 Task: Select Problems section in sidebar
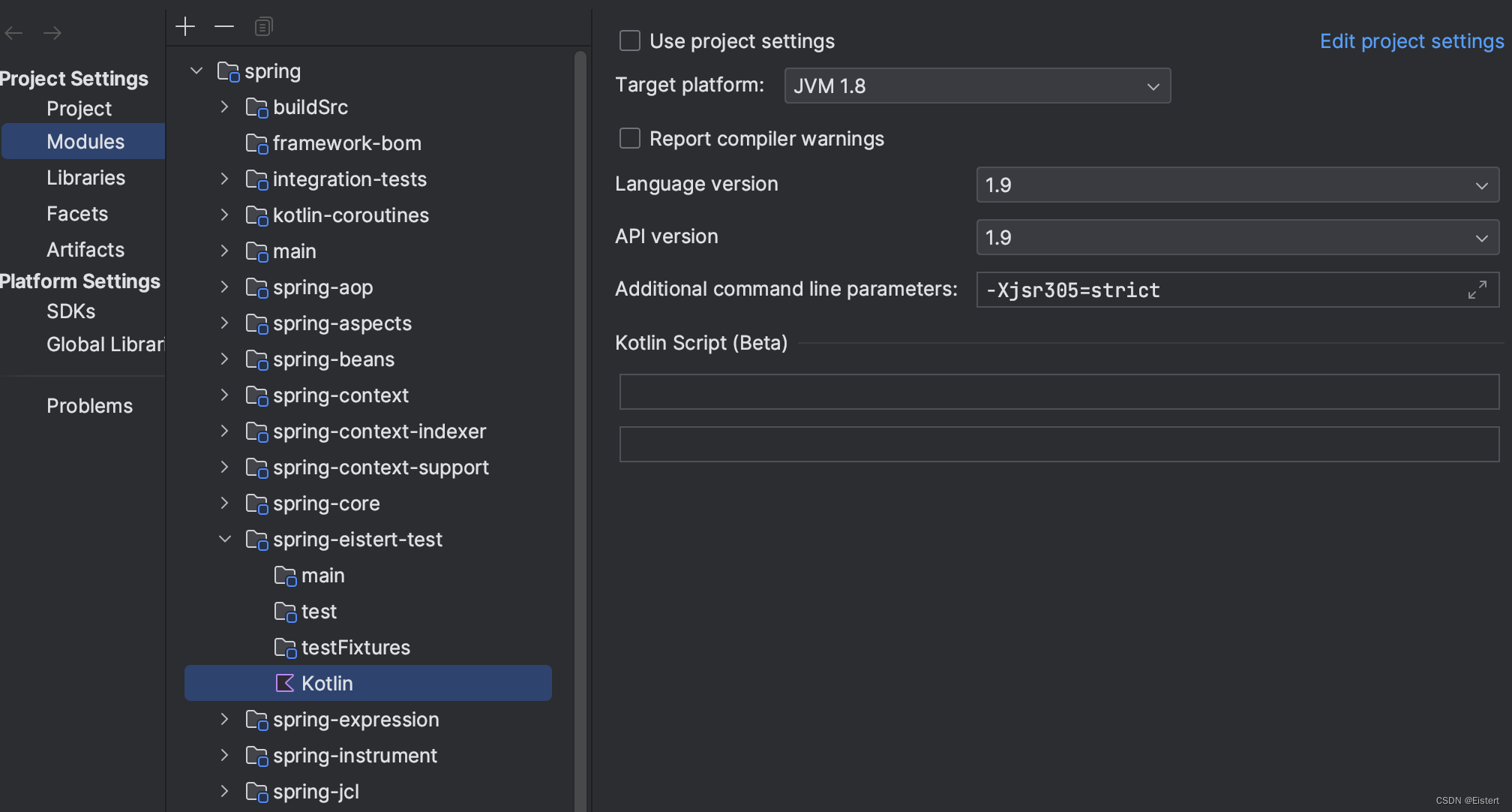(90, 405)
